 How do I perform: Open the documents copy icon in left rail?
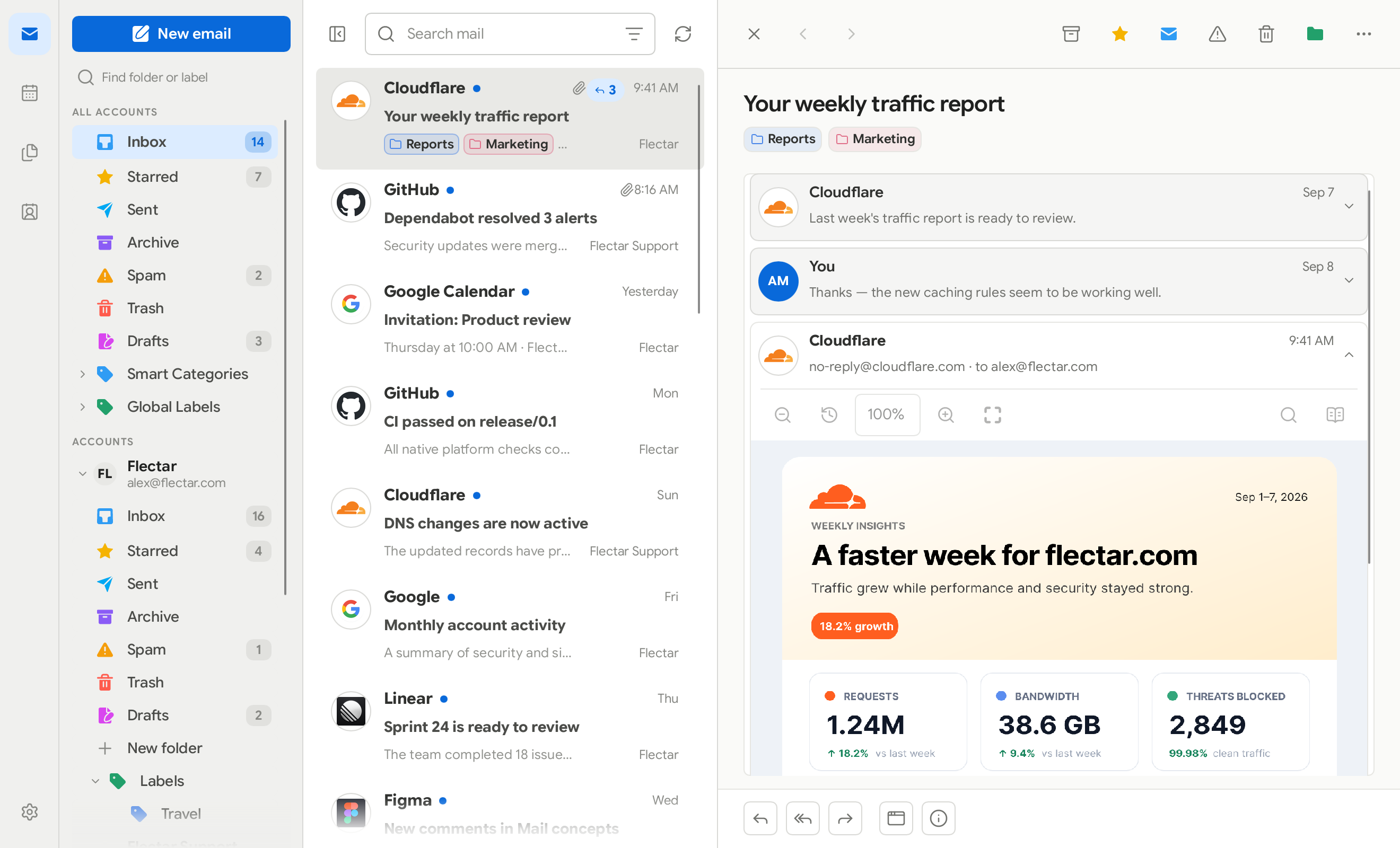[x=30, y=152]
